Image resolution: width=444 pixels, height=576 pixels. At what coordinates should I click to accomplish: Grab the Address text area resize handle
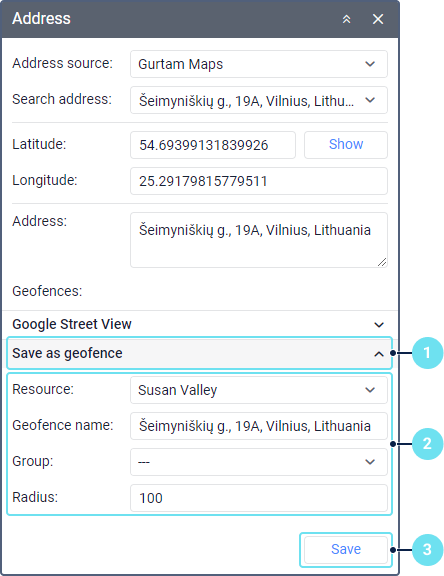click(382, 262)
